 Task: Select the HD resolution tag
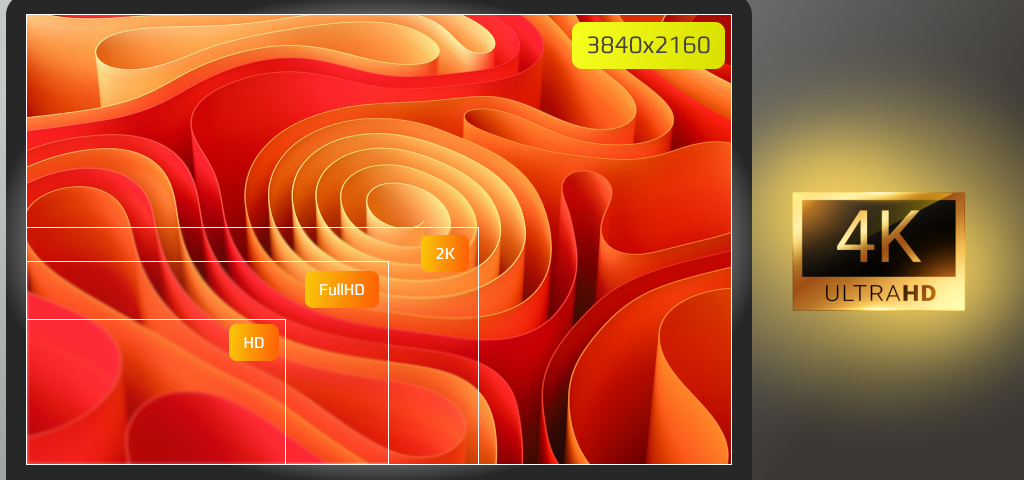(254, 343)
